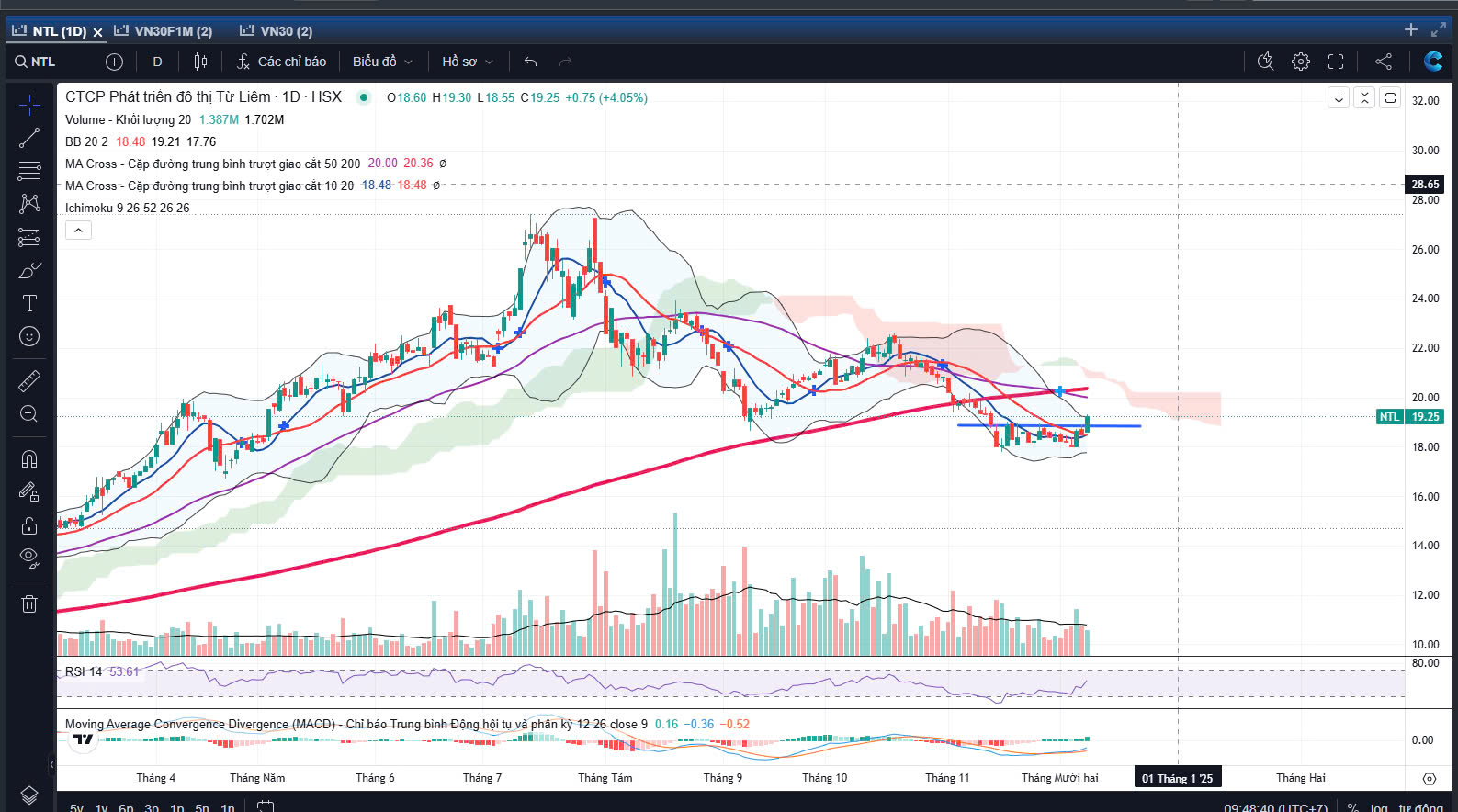This screenshot has width=1458, height=812.
Task: Enter fullscreen chart mode
Action: (x=1336, y=62)
